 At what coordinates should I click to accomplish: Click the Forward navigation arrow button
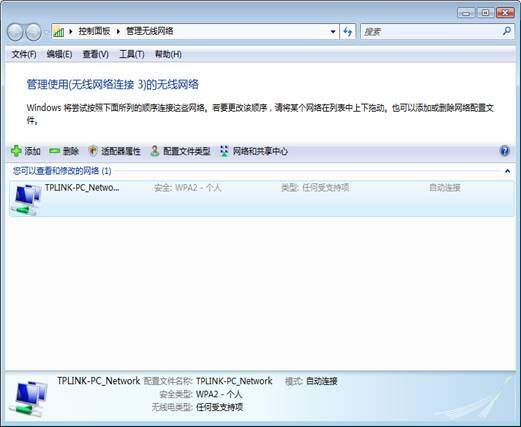[33, 32]
